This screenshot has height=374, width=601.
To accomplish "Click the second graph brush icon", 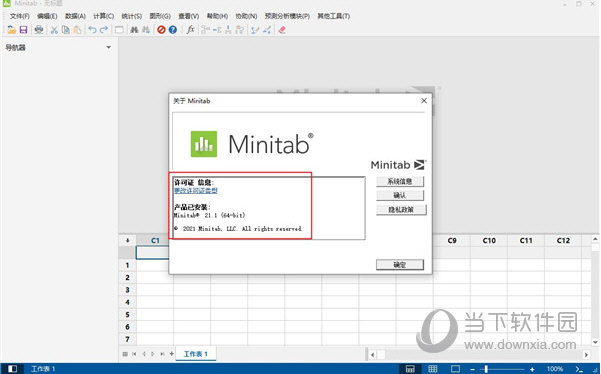I will (267, 30).
